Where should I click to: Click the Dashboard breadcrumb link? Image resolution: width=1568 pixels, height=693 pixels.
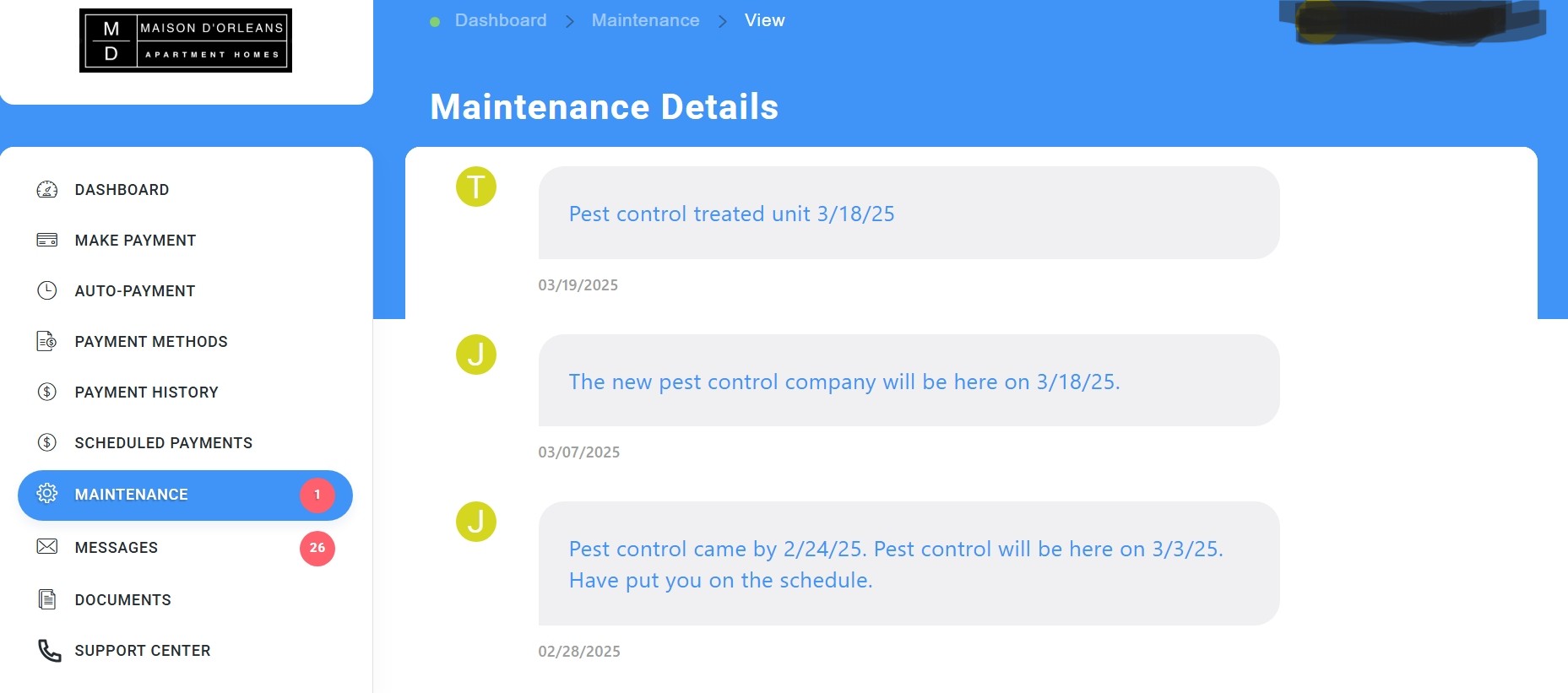(x=500, y=20)
